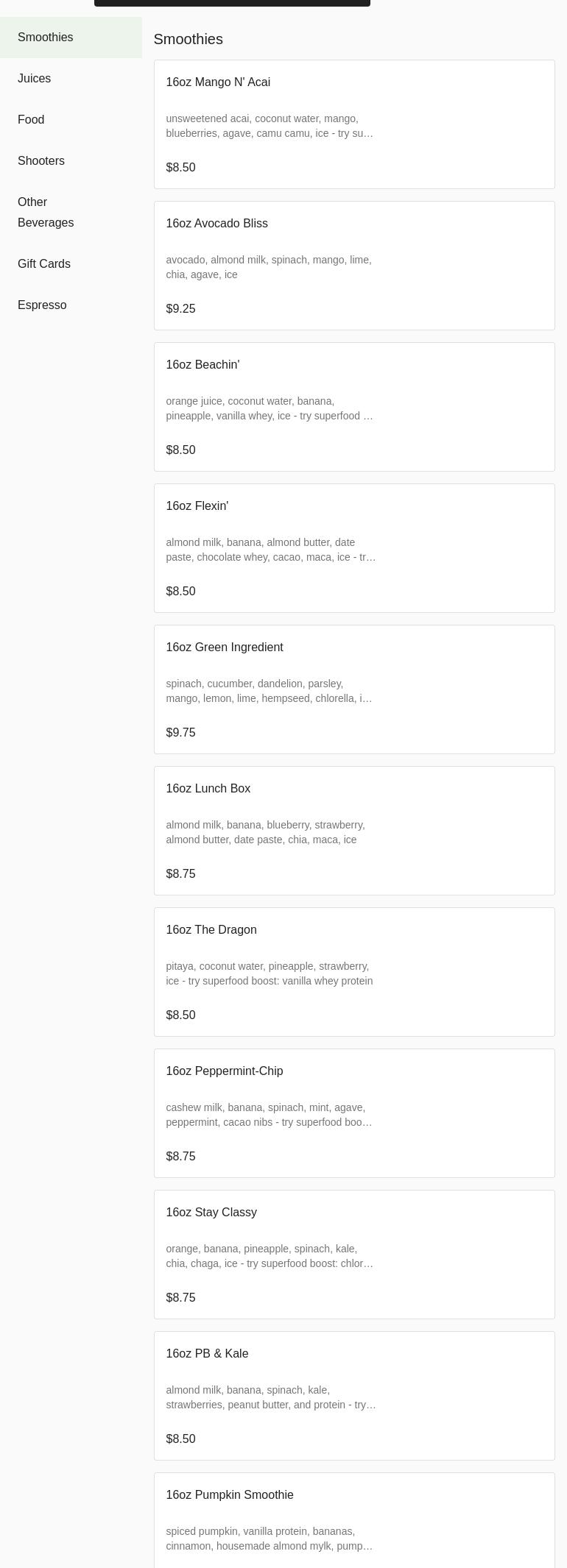Switch to the Food category
Screen dimensions: 567x1568
[x=31, y=120]
